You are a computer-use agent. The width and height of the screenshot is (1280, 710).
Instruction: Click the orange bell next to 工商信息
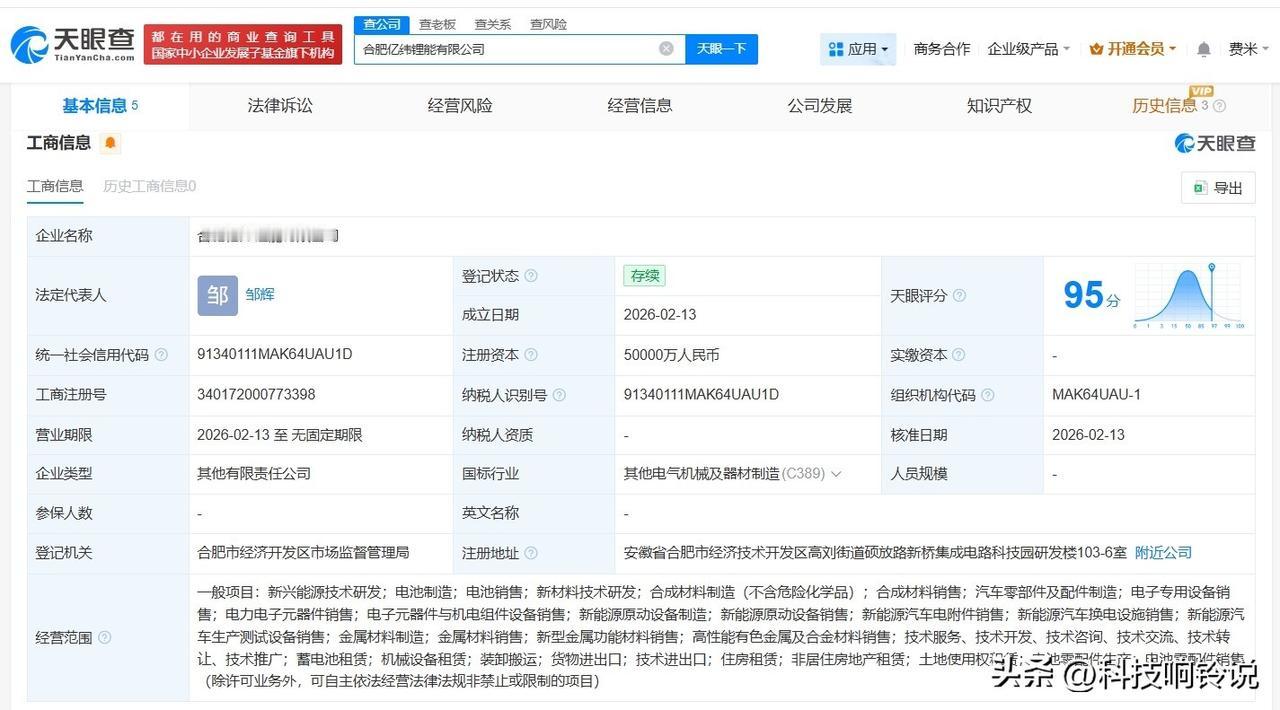109,142
